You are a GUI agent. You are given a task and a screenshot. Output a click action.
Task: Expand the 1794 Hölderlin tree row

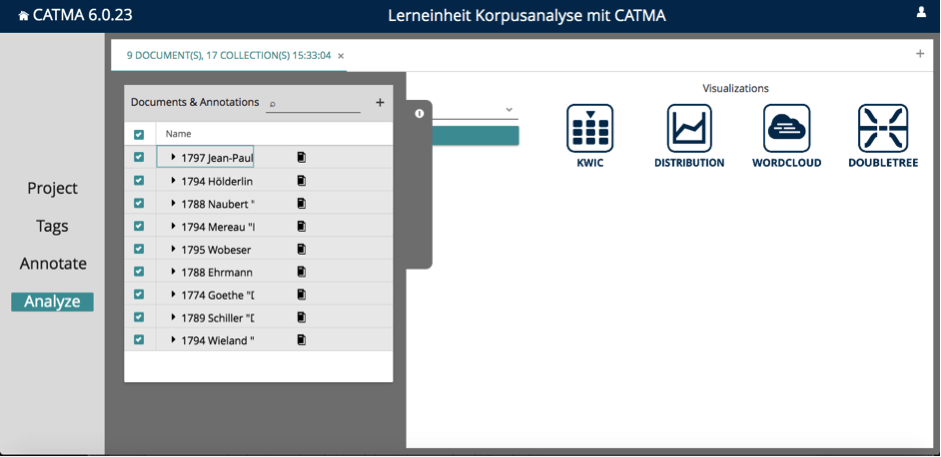point(173,180)
